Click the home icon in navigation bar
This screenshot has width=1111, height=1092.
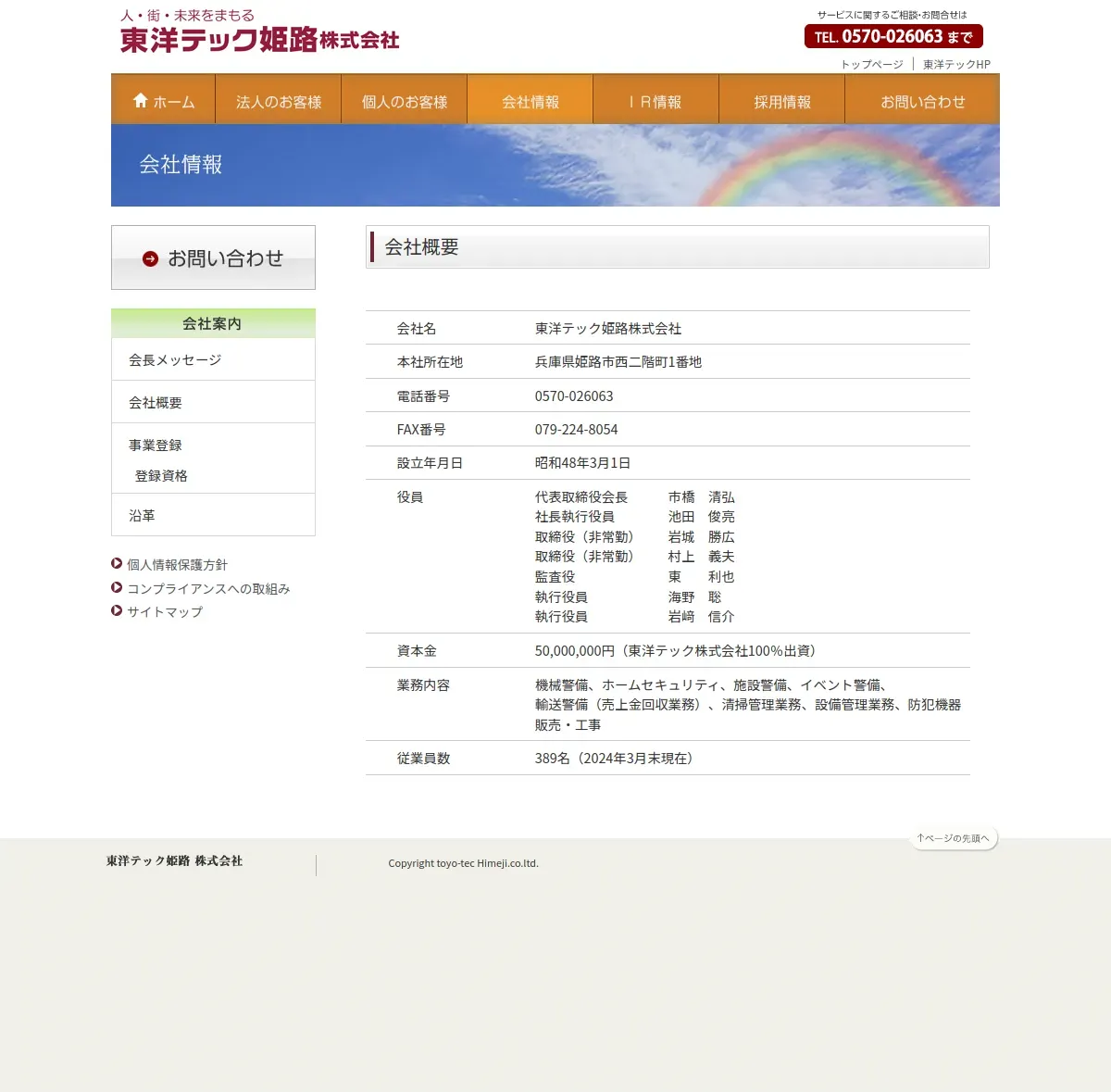coord(140,100)
